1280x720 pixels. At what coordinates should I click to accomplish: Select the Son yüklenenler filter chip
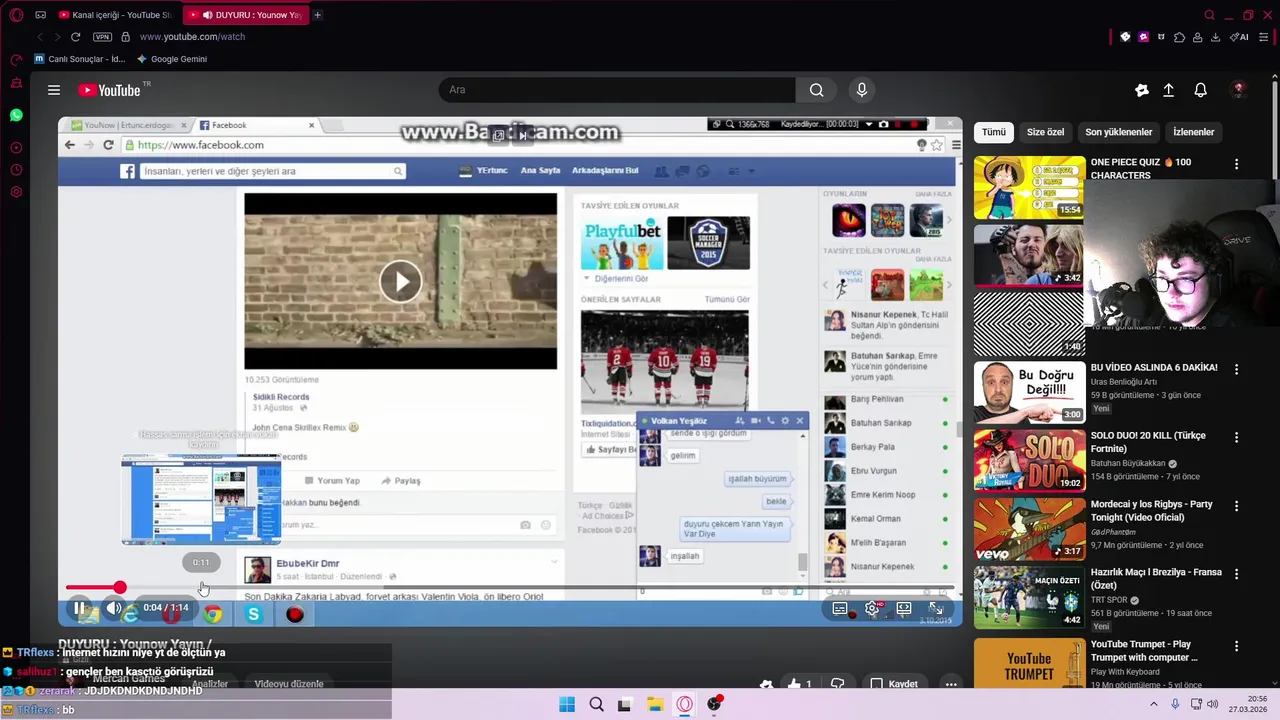pyautogui.click(x=1118, y=132)
